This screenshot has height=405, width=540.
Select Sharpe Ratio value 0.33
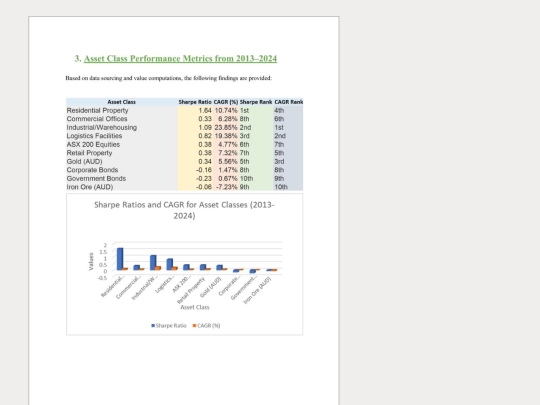(205, 119)
